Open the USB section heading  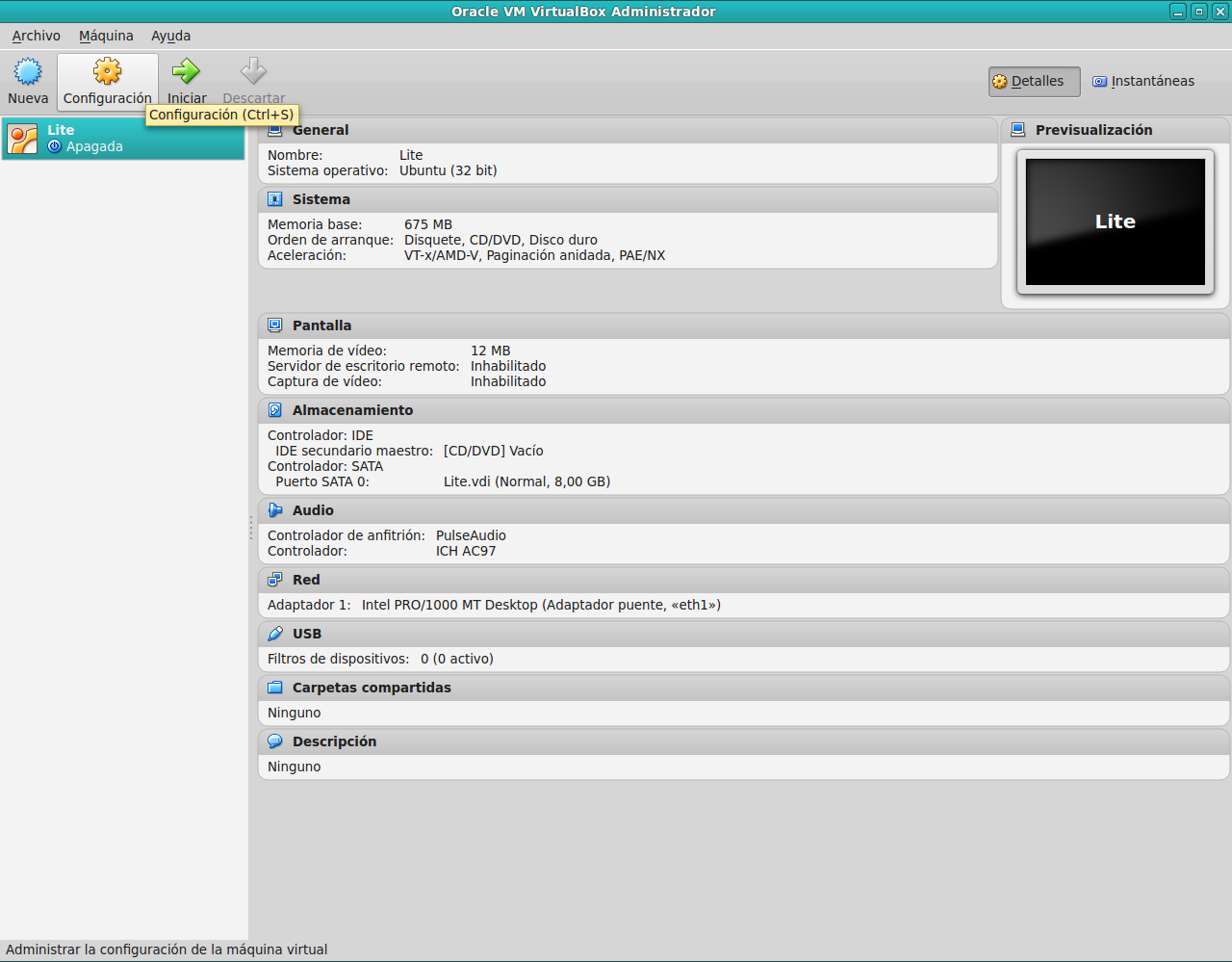pos(307,634)
